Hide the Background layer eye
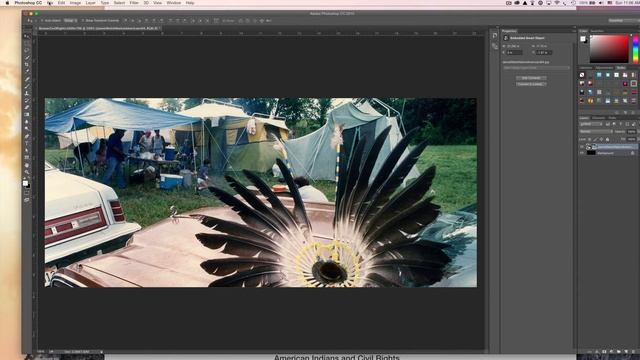Image resolution: width=640 pixels, height=360 pixels. tap(582, 153)
